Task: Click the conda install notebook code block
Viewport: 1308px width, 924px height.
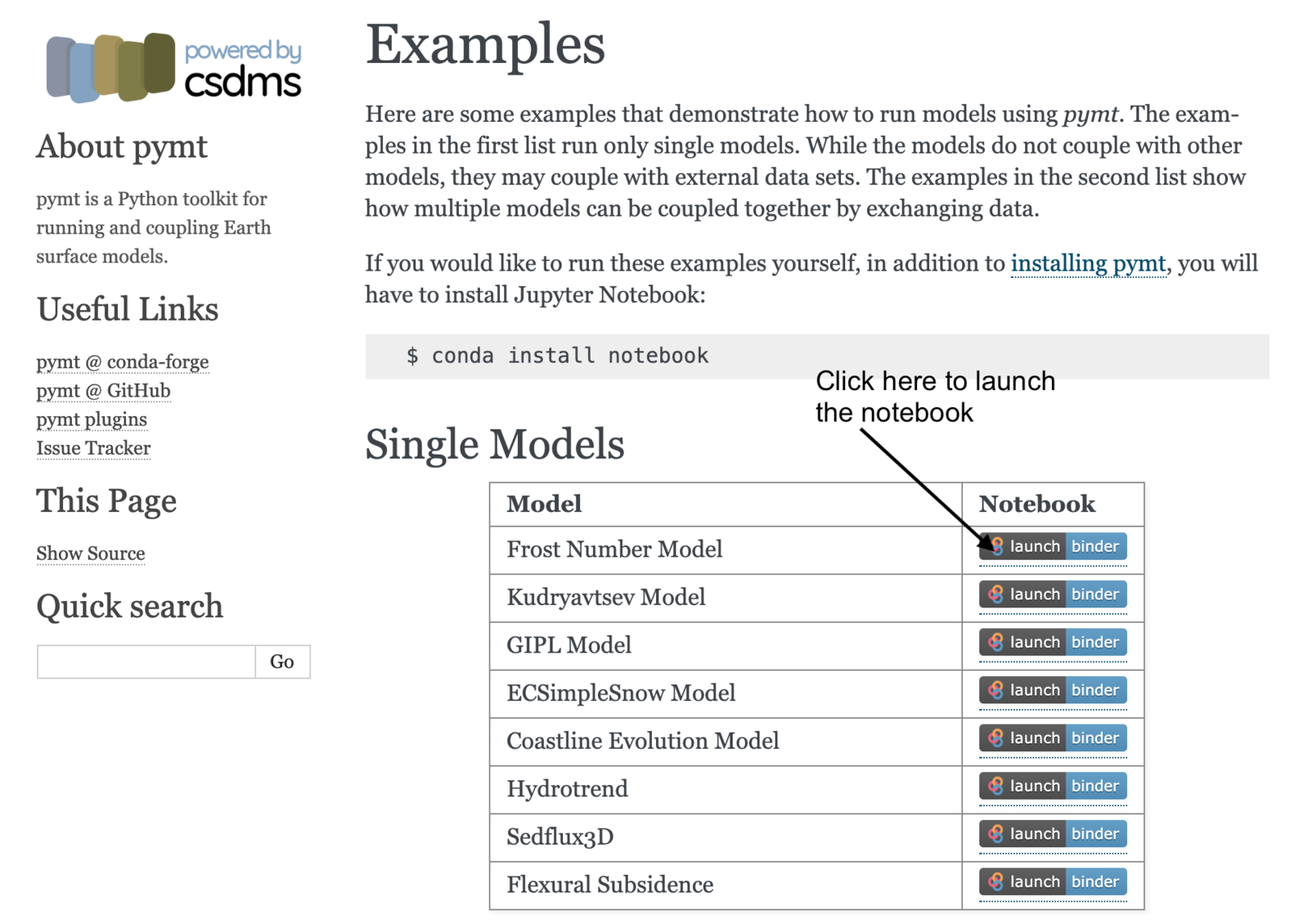Action: coord(817,356)
